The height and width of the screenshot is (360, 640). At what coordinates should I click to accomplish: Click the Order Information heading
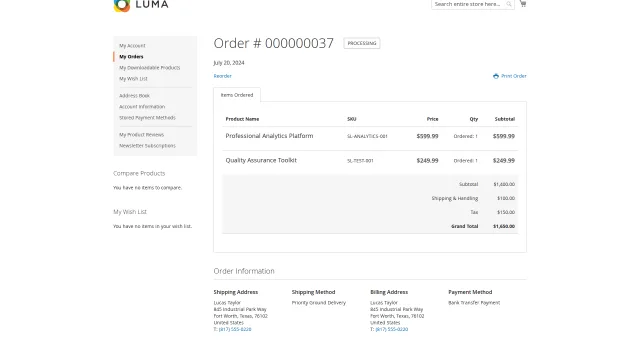(x=244, y=271)
